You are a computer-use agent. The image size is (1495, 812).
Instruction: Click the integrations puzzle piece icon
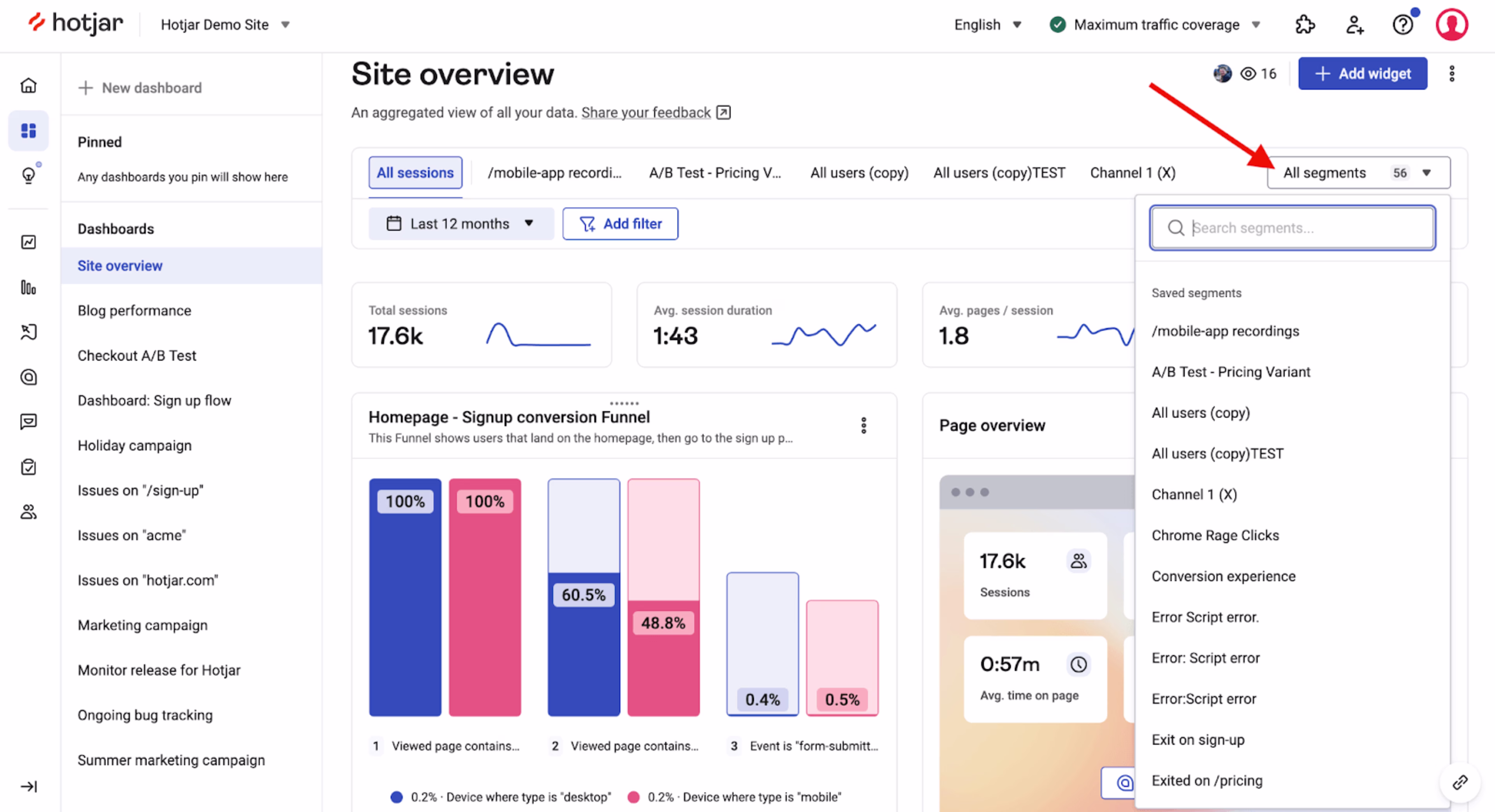[1305, 25]
